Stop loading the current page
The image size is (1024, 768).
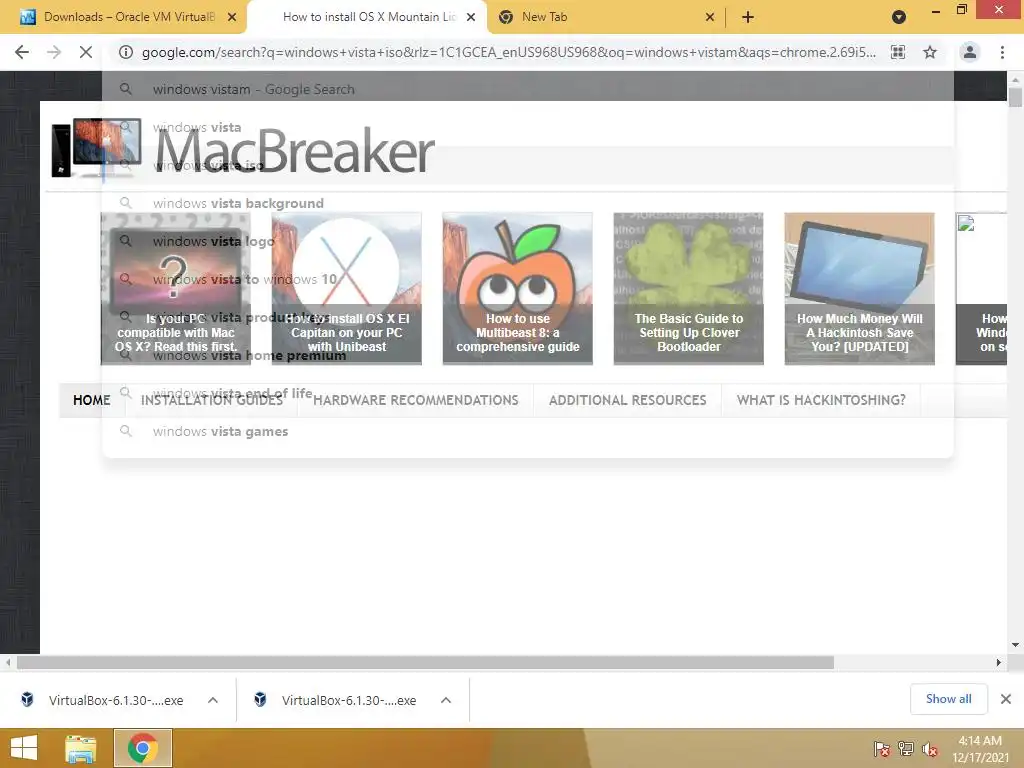[x=86, y=52]
